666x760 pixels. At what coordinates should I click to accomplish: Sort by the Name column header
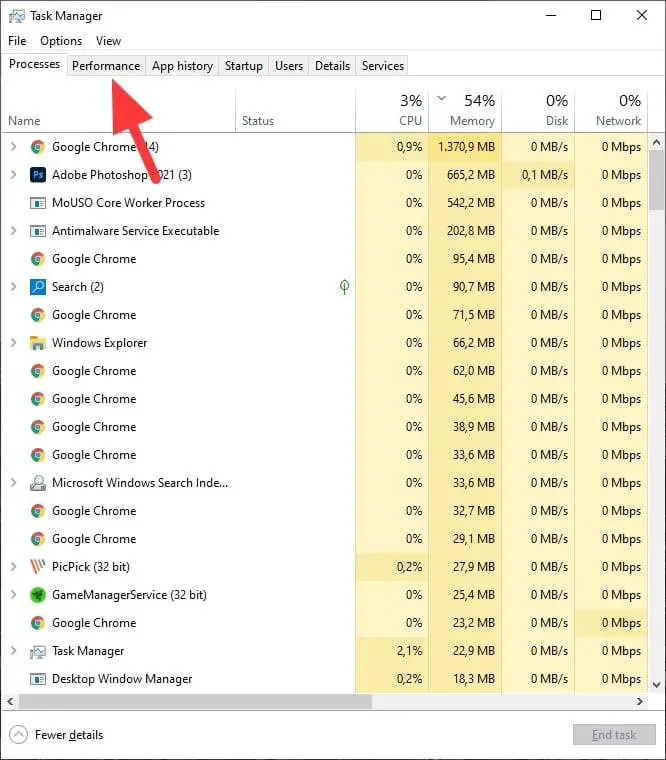click(119, 111)
